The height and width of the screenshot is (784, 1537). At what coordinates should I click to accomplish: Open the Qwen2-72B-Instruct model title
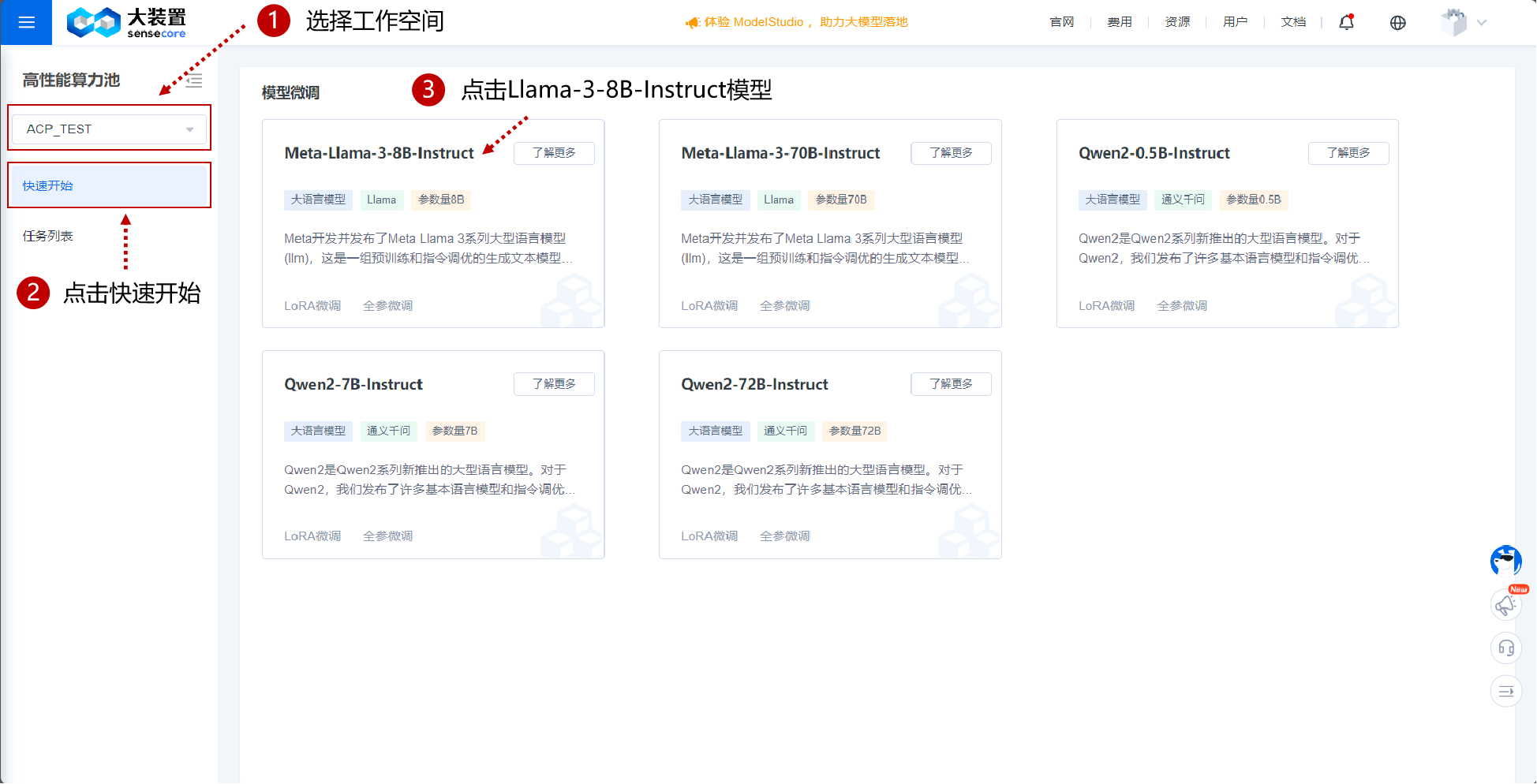pyautogui.click(x=754, y=384)
